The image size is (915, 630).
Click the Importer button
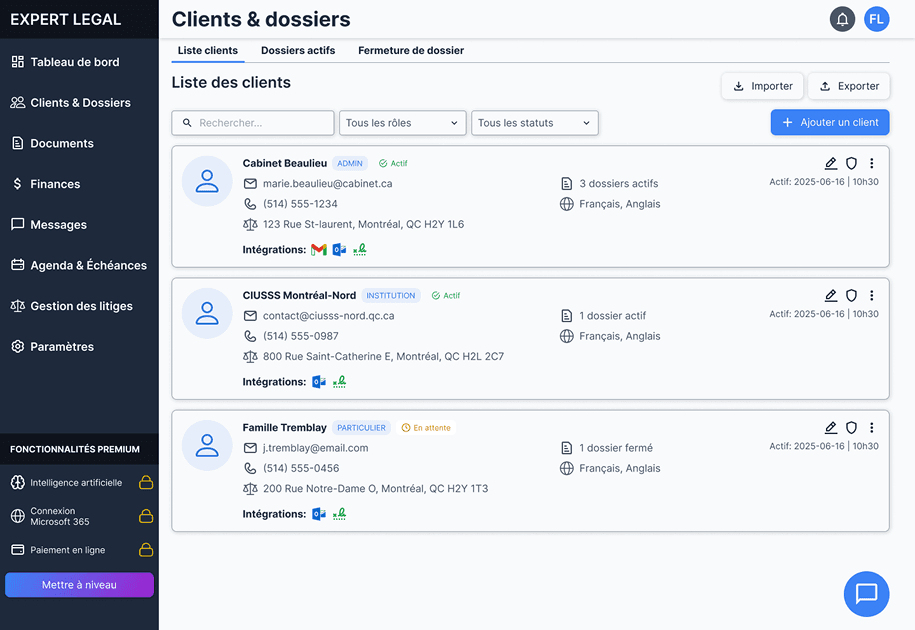pyautogui.click(x=762, y=86)
